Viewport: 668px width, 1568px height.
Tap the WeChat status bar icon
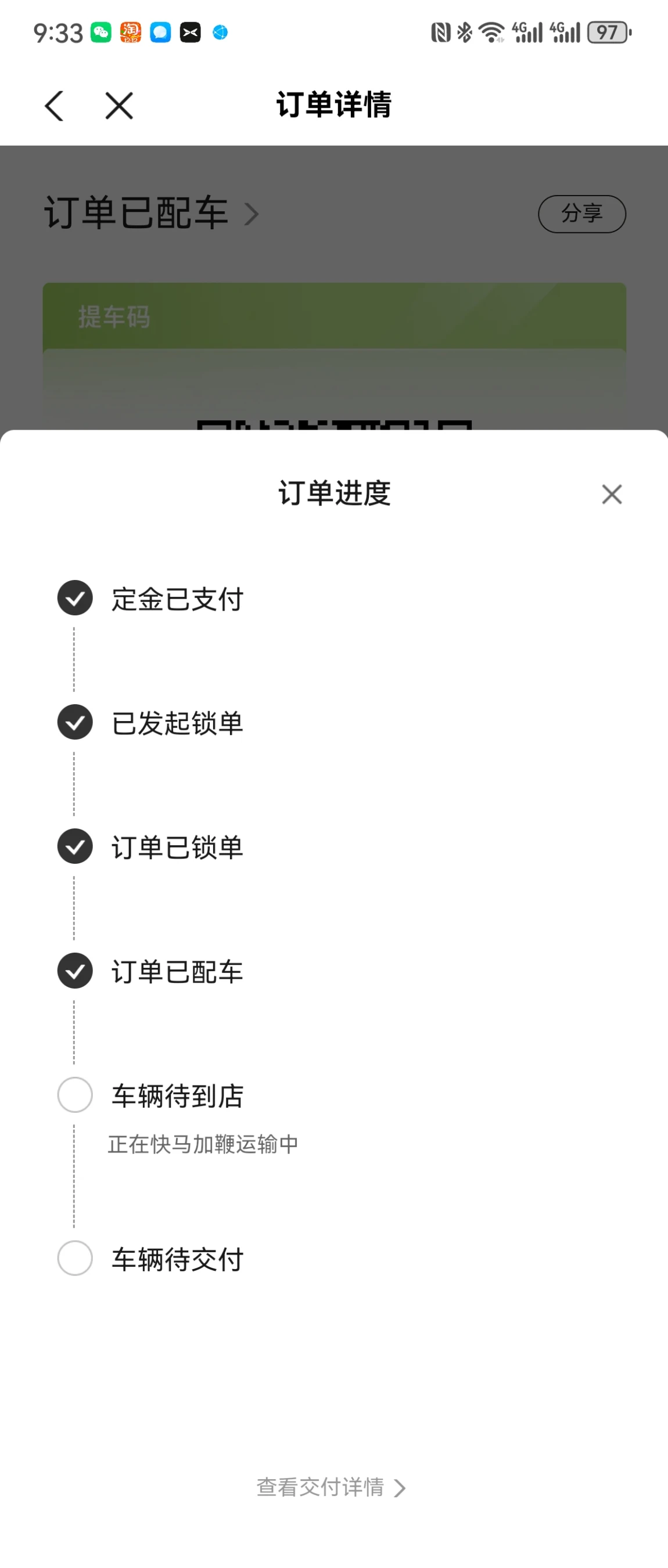click(x=101, y=33)
